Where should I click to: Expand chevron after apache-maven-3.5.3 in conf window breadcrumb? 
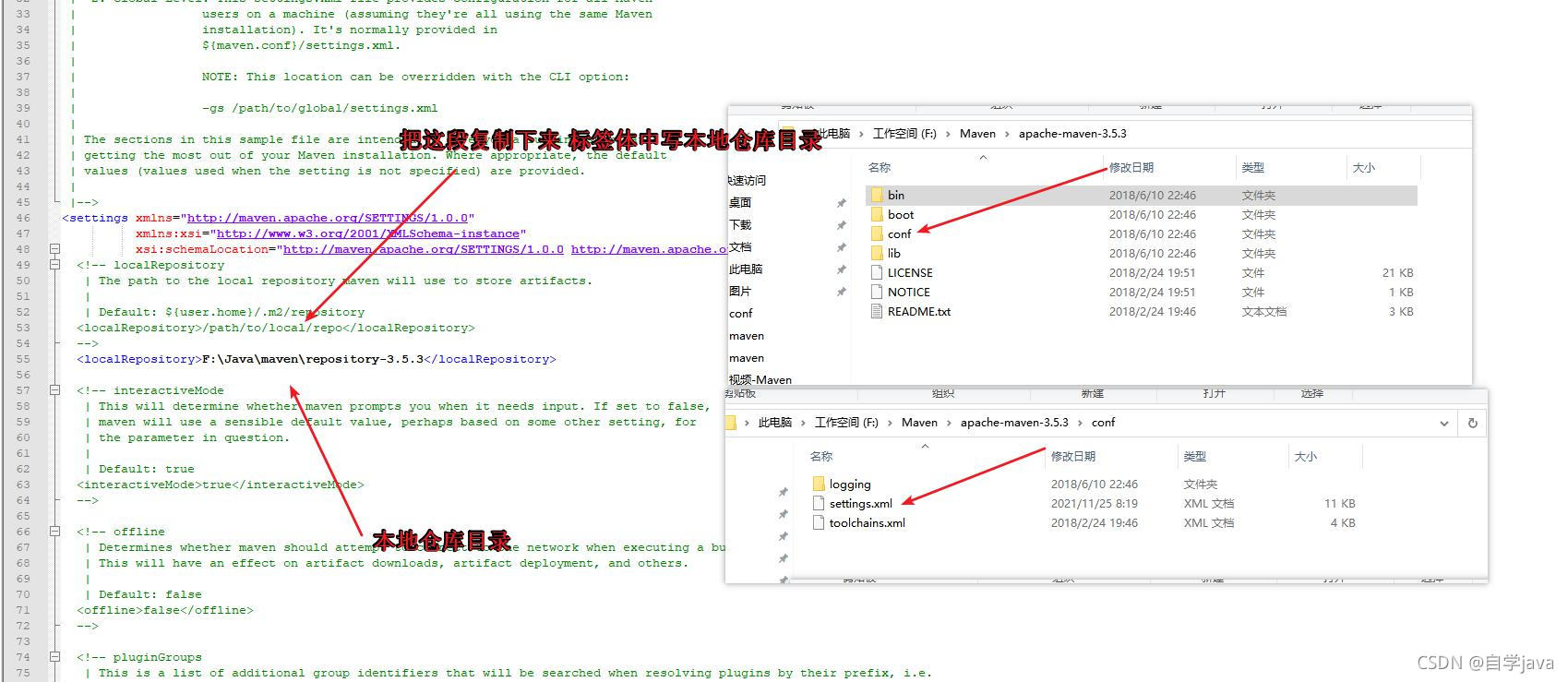(x=1080, y=423)
